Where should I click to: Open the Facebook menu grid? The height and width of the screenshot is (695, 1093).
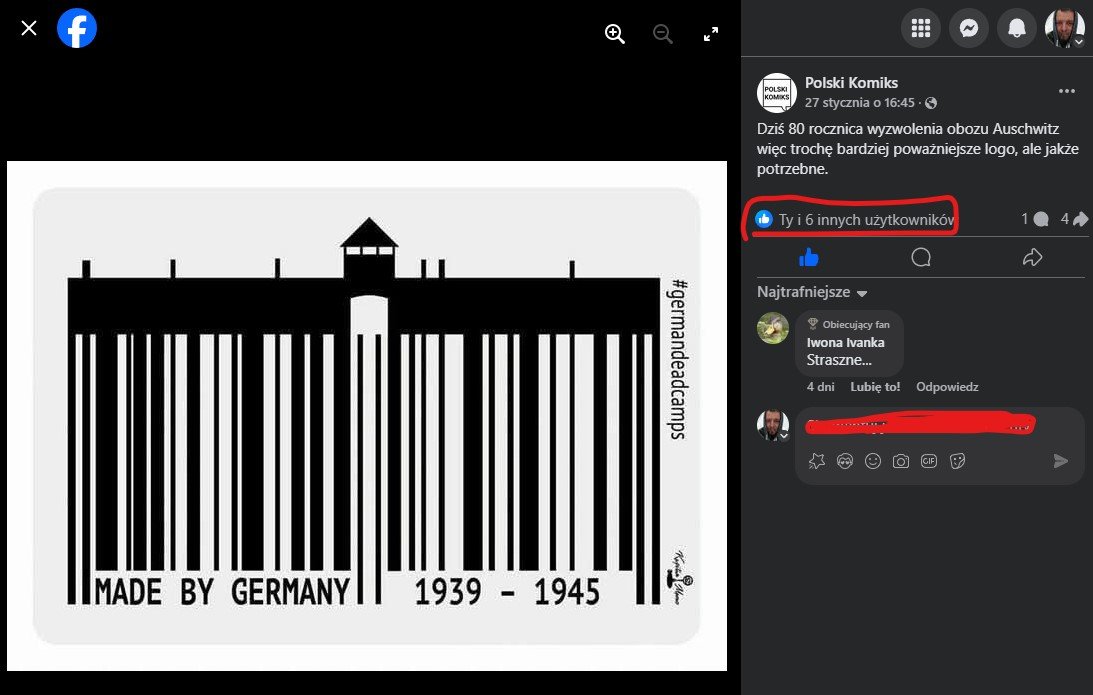(921, 28)
